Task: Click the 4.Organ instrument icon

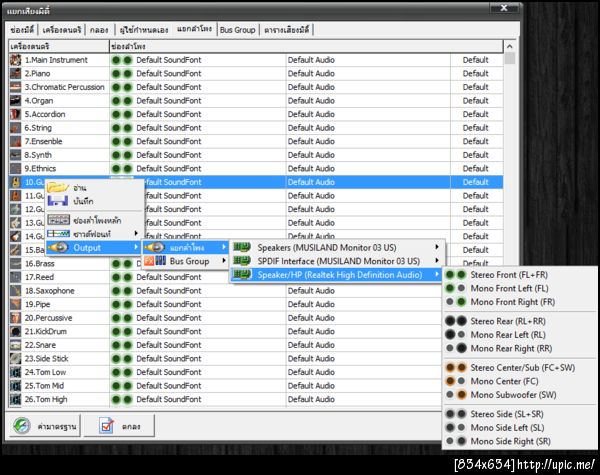Action: pyautogui.click(x=15, y=101)
